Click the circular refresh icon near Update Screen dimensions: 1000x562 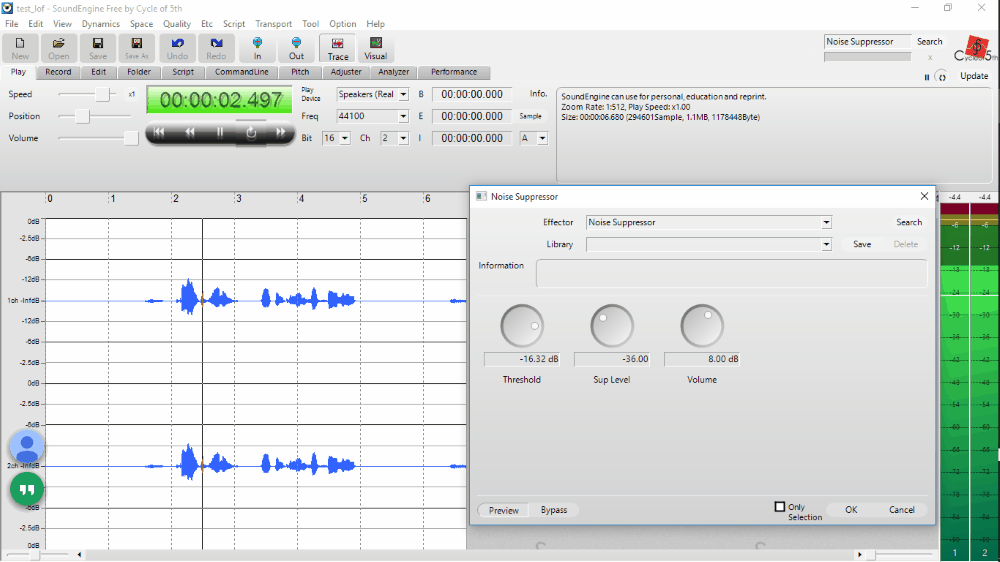[x=941, y=77]
